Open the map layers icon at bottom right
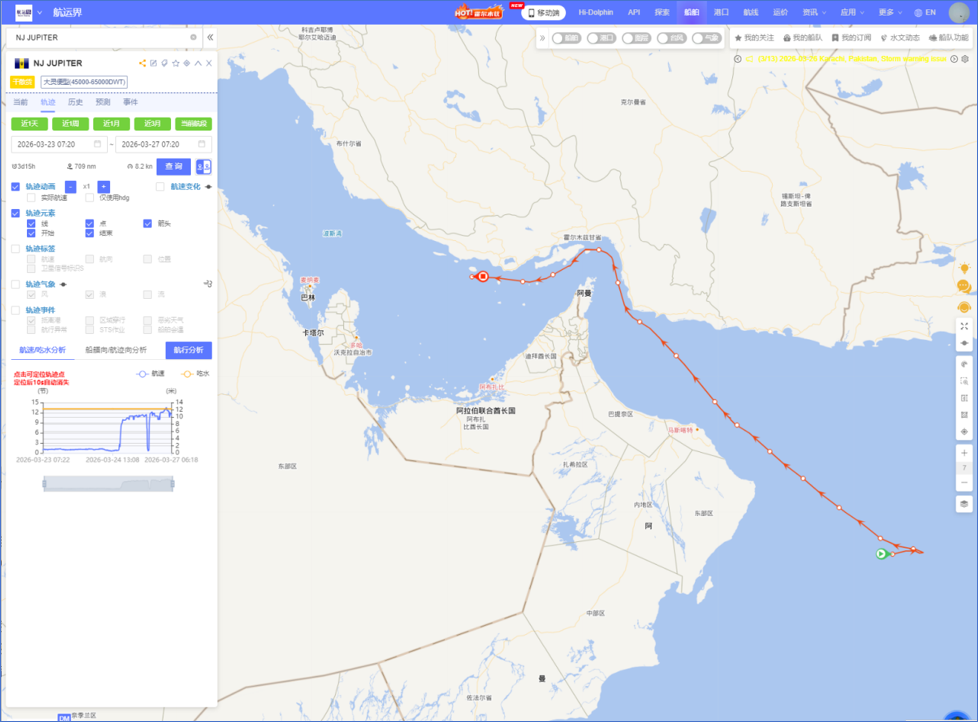 [x=964, y=504]
